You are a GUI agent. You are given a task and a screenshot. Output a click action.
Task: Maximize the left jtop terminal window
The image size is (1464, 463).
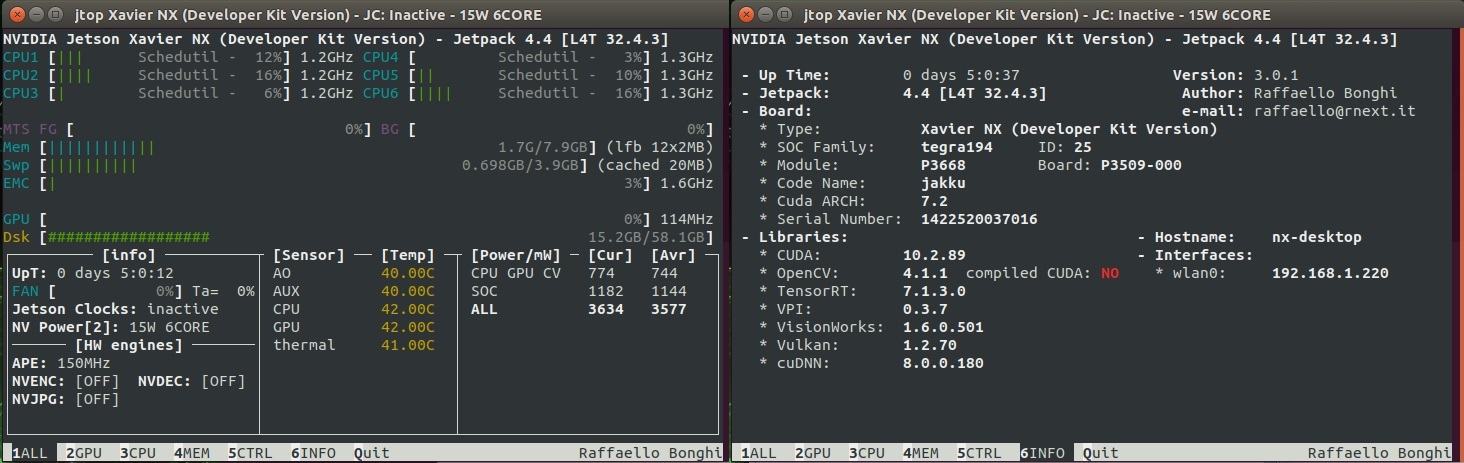click(x=53, y=15)
